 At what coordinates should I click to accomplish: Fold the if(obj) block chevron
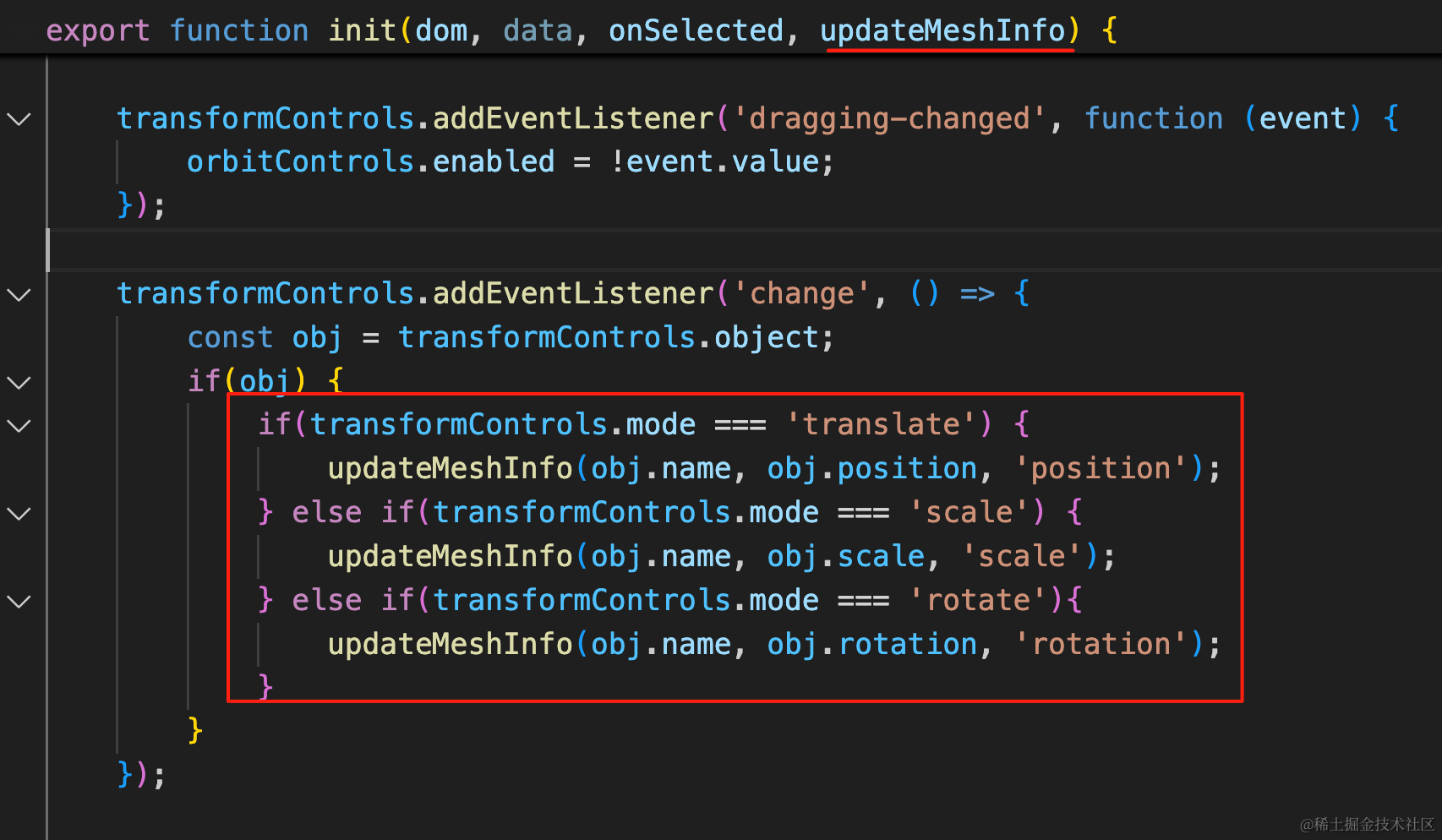coord(19,383)
